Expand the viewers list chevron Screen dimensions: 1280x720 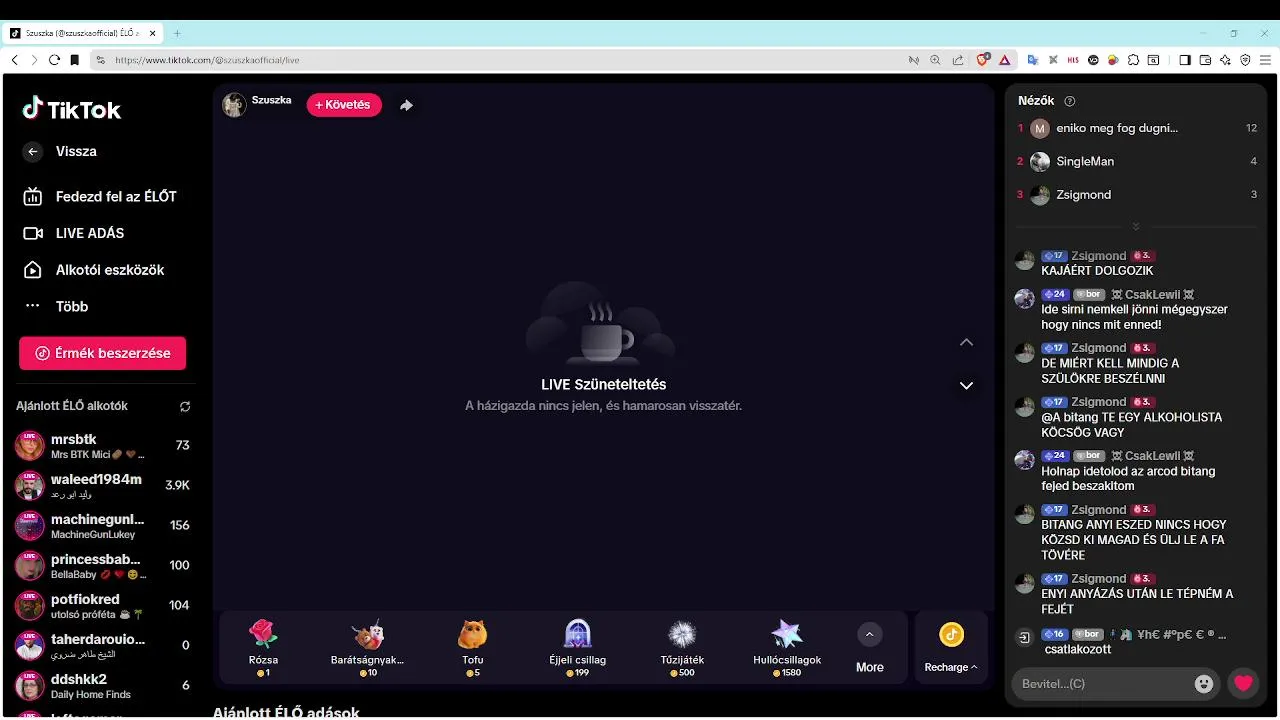point(1136,227)
